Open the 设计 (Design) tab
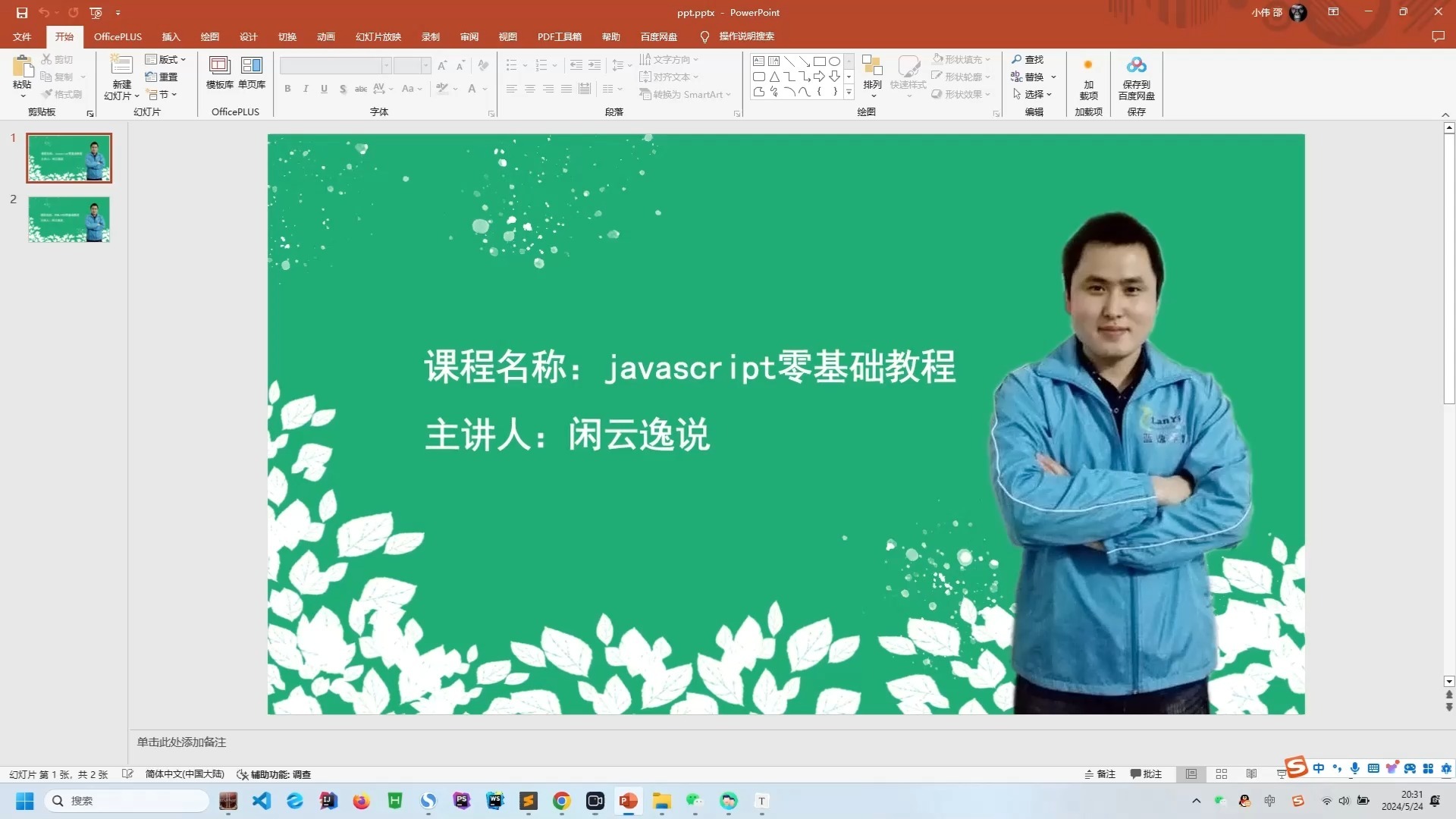Viewport: 1456px width, 819px height. click(248, 36)
